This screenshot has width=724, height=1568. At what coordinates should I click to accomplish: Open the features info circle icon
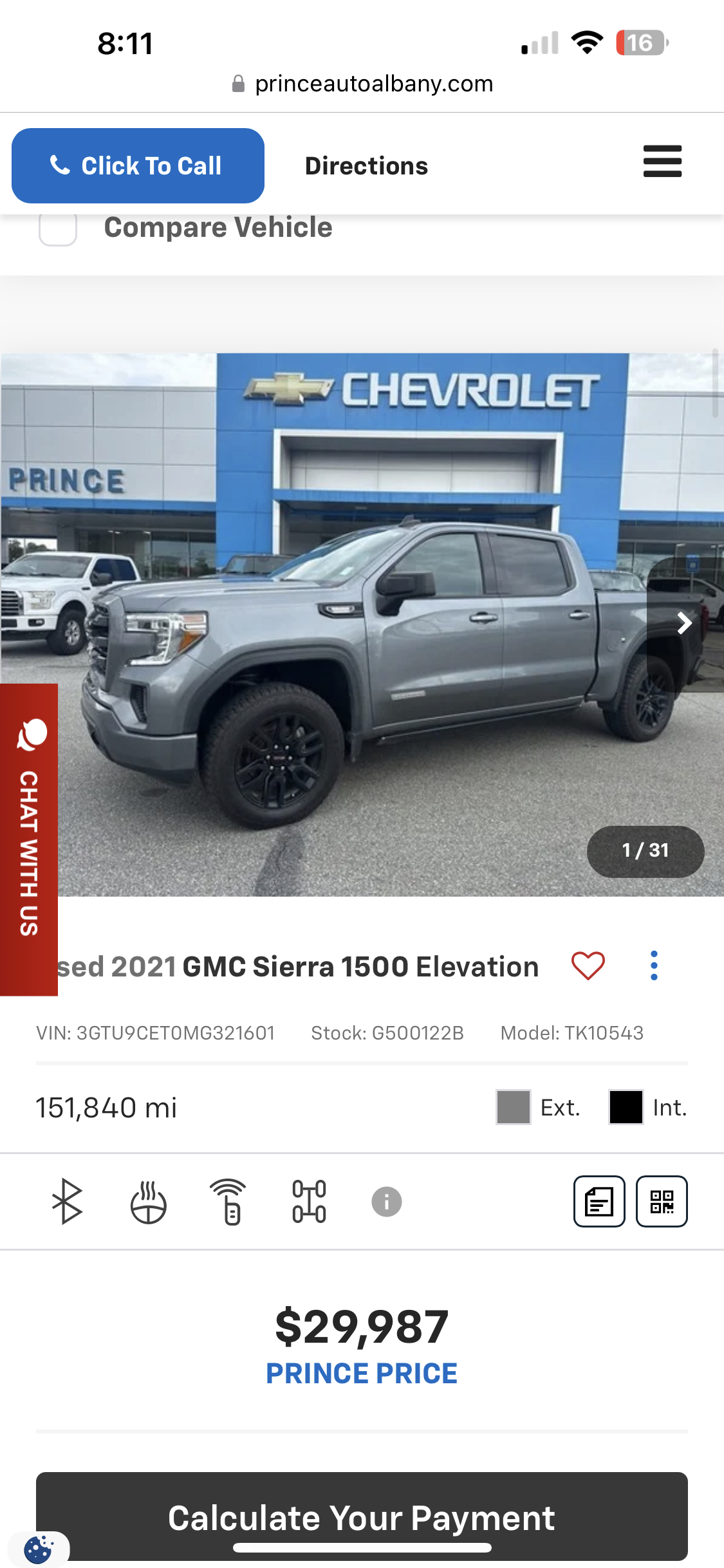(x=387, y=1202)
